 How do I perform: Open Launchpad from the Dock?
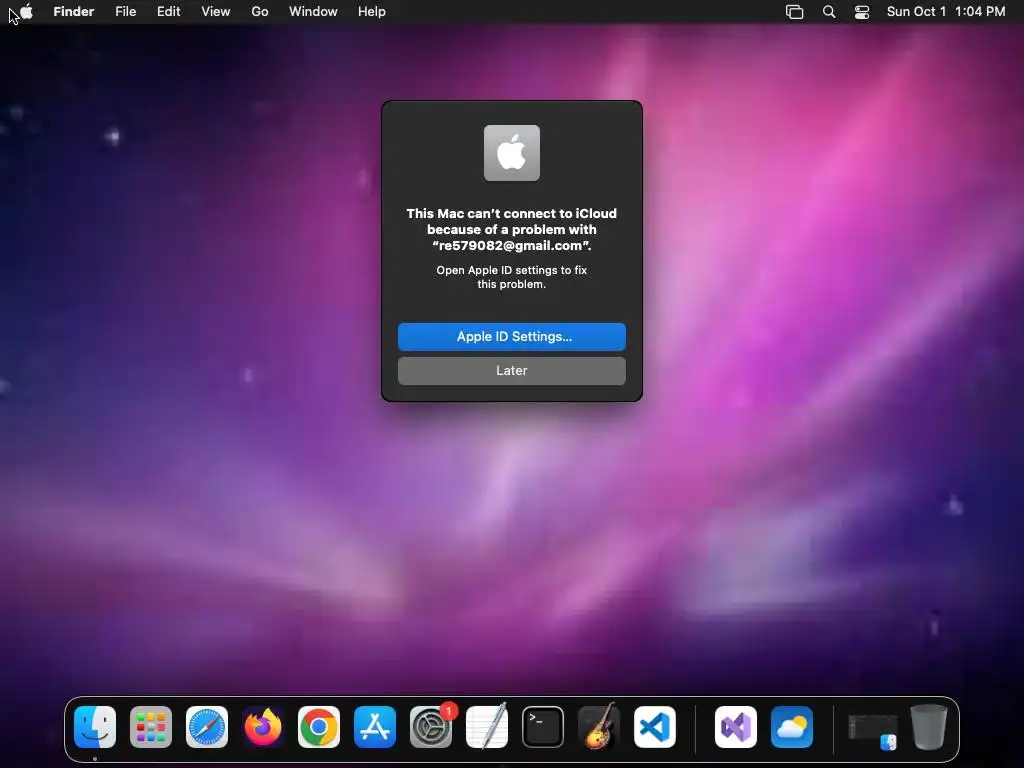coord(151,727)
